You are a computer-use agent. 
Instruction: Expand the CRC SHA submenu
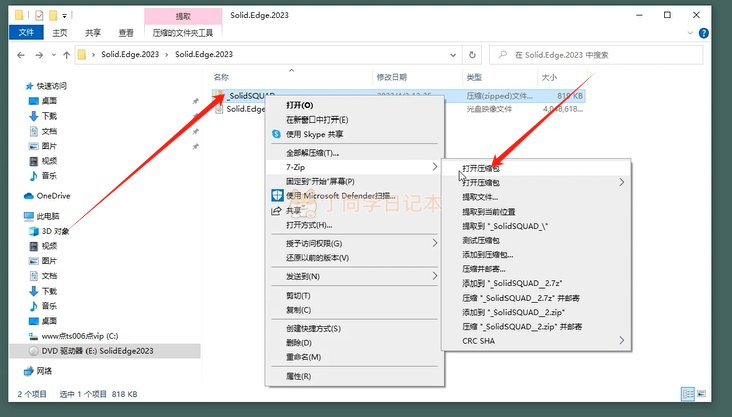pyautogui.click(x=621, y=341)
